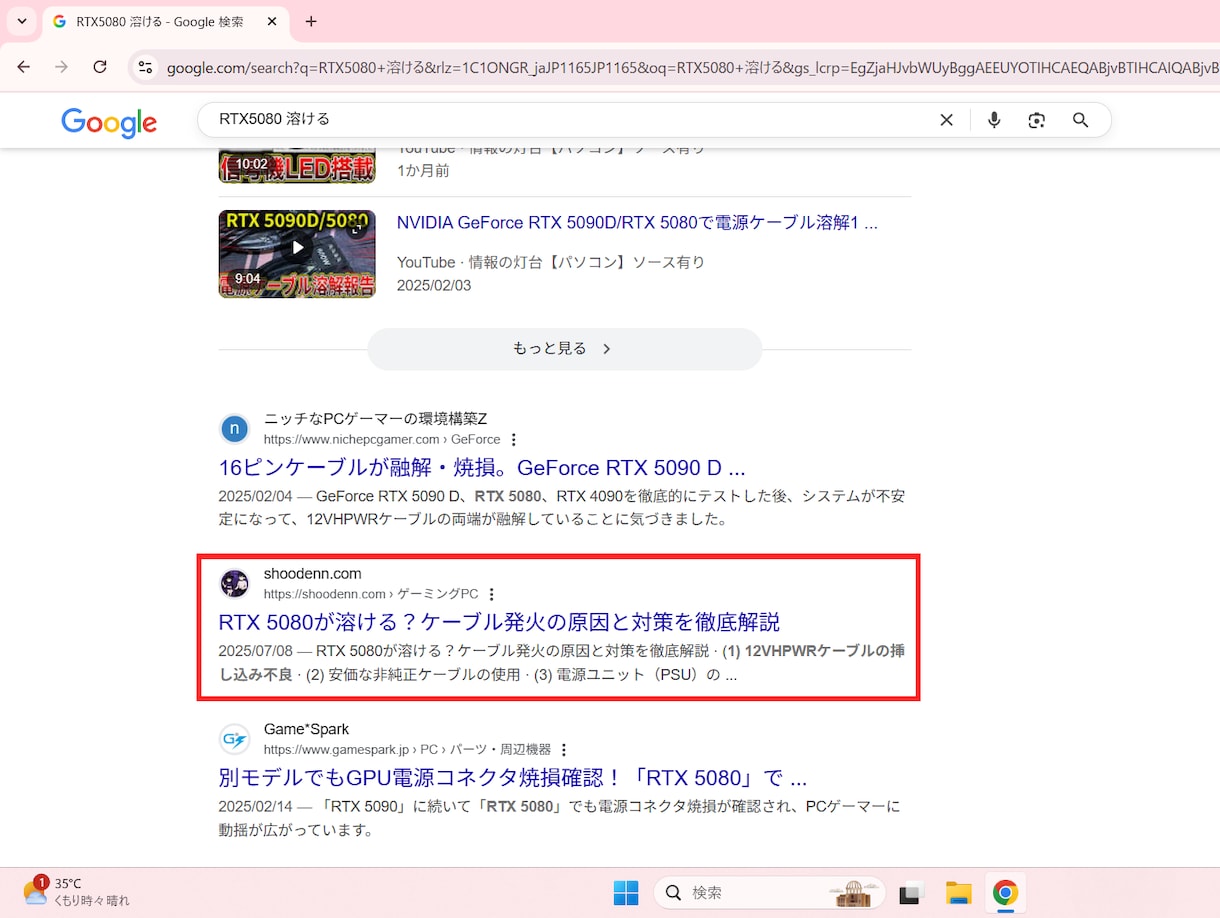Viewport: 1220px width, 918px height.
Task: Play the RTX 5090D/5080 9:04 video thumbnail
Action: tap(297, 254)
